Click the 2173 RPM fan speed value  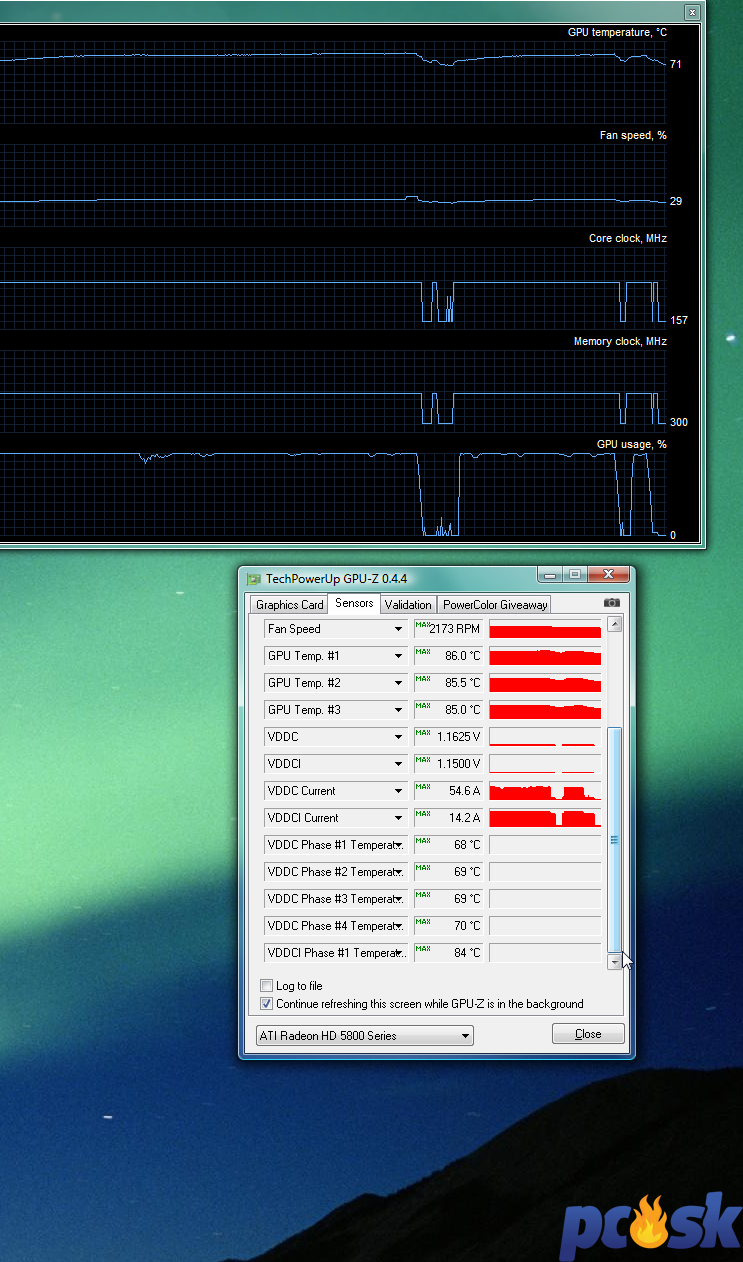pos(455,629)
